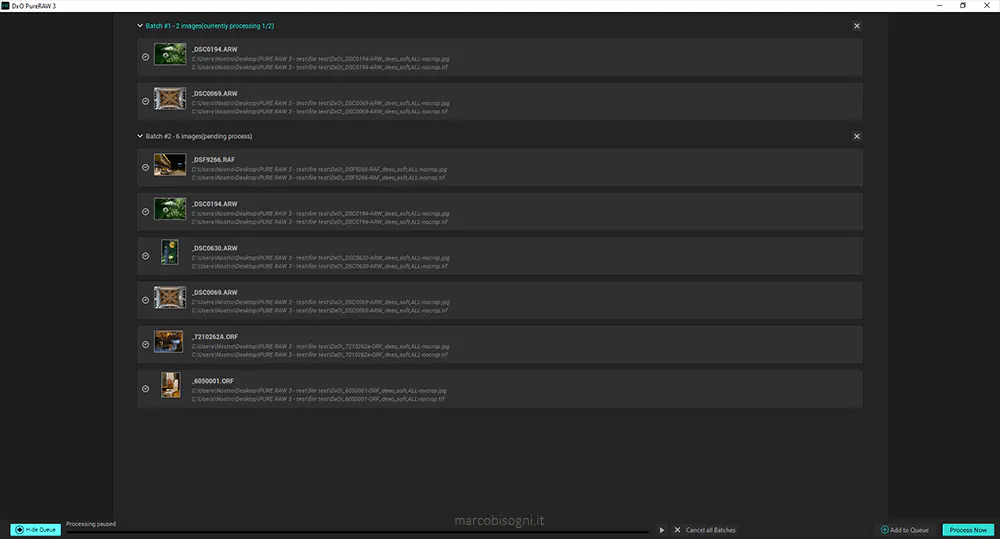Remove Batch #1 with its X icon

coord(857,26)
